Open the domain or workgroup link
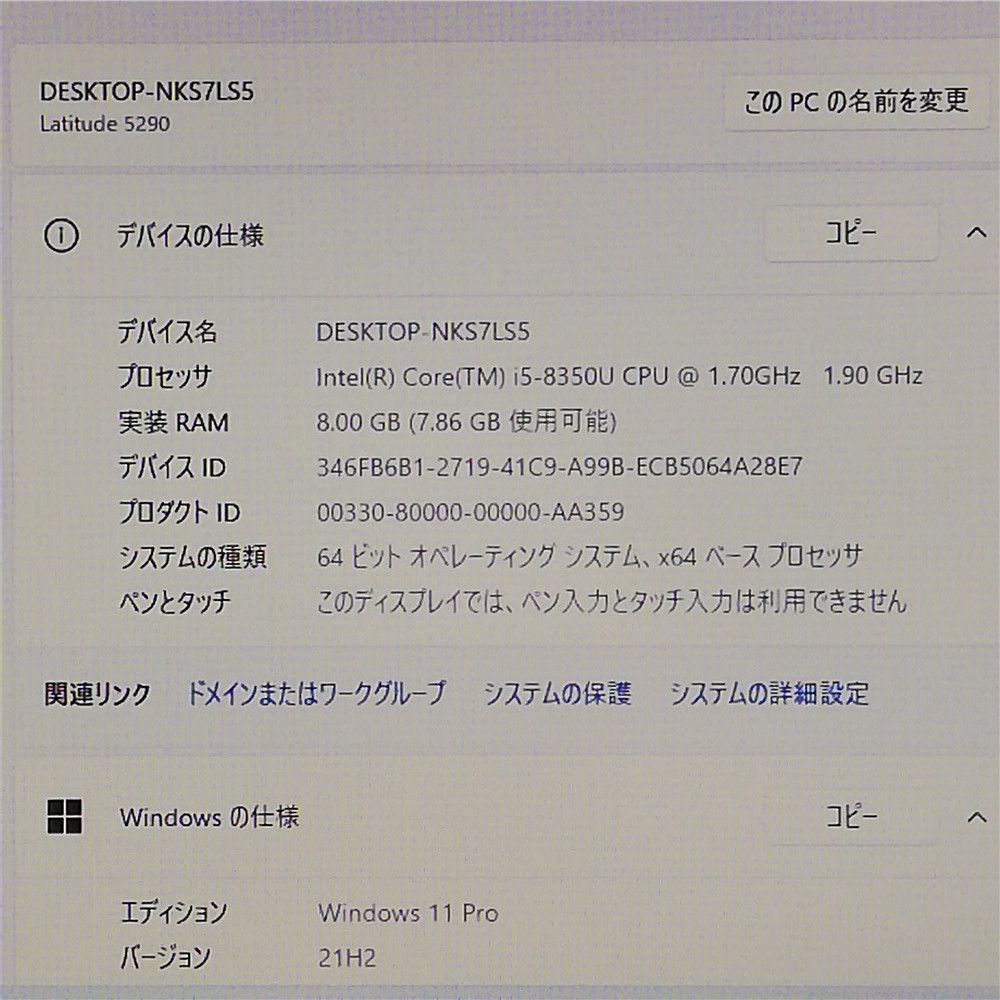This screenshot has width=1000, height=1000. click(x=316, y=693)
